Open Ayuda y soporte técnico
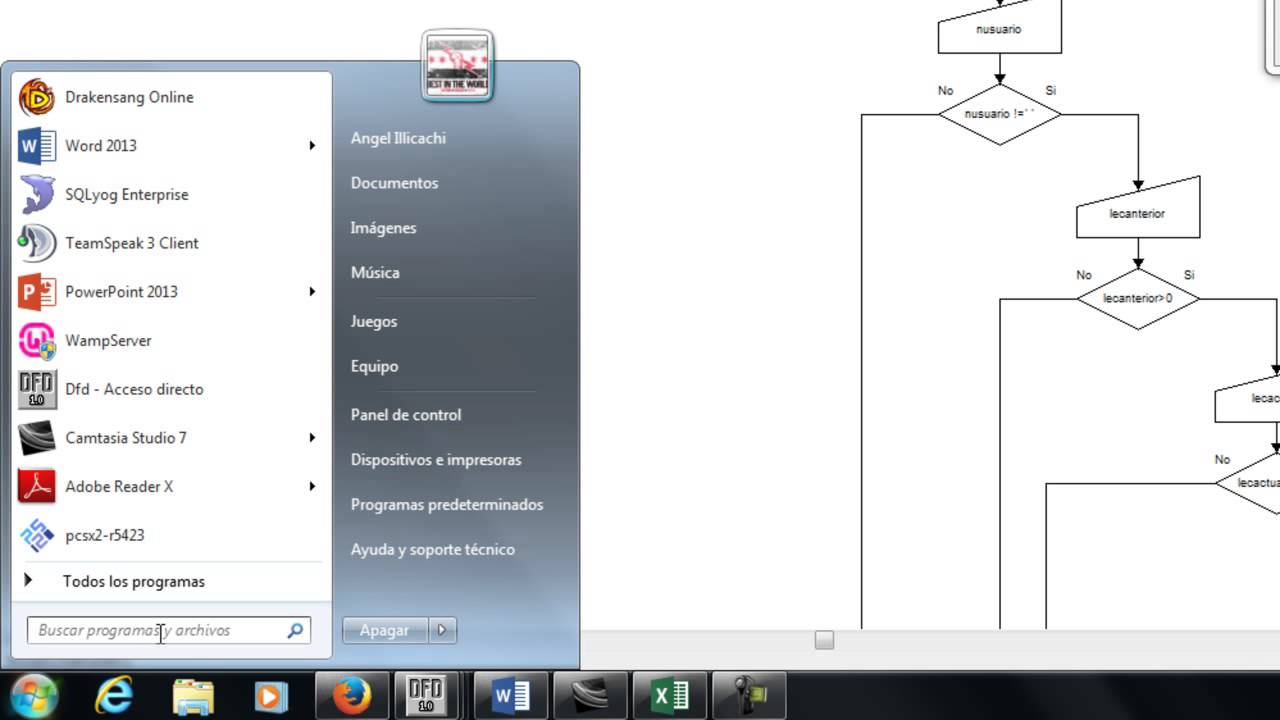Image resolution: width=1280 pixels, height=720 pixels. [432, 550]
